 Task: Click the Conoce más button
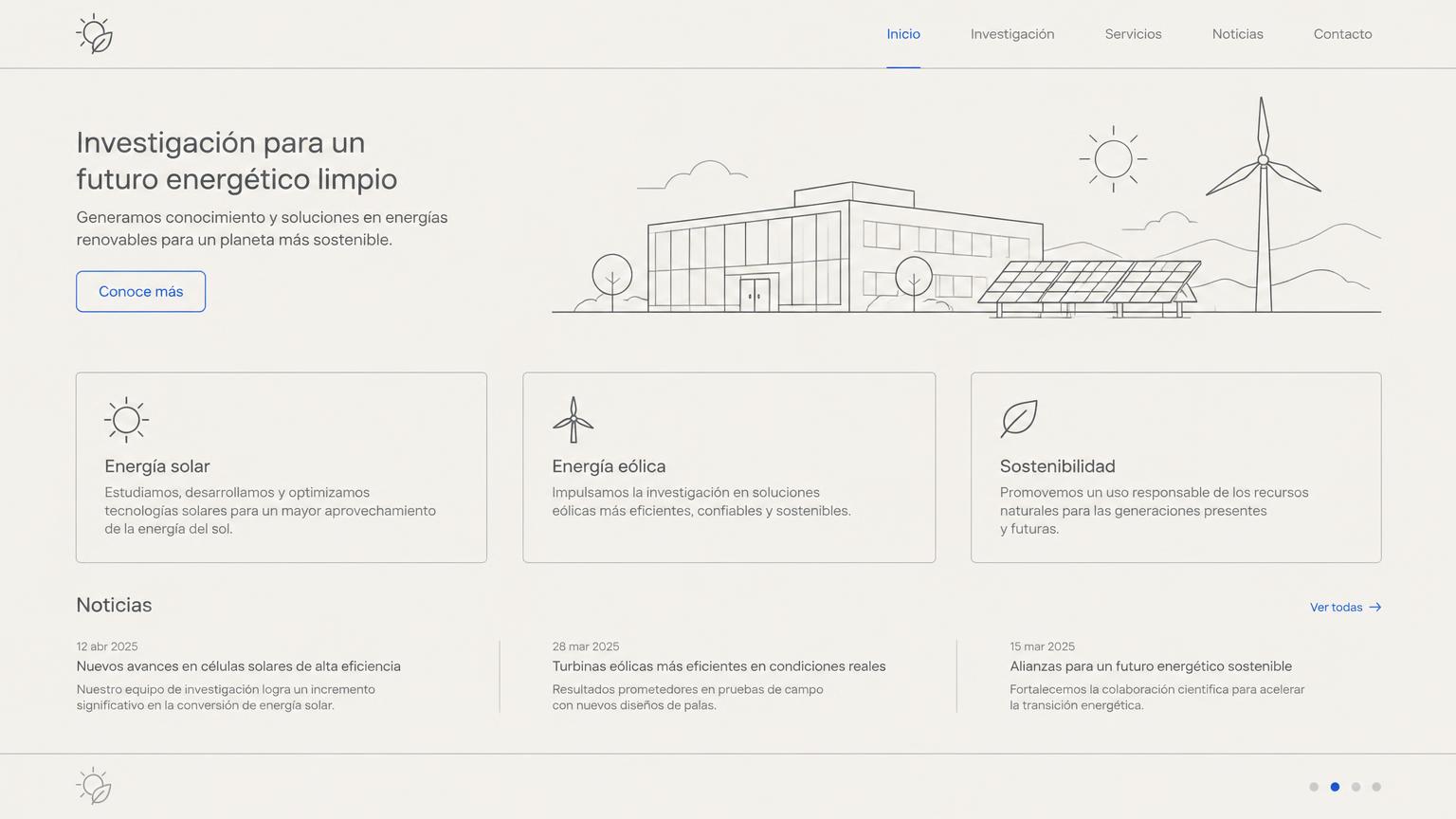140,291
